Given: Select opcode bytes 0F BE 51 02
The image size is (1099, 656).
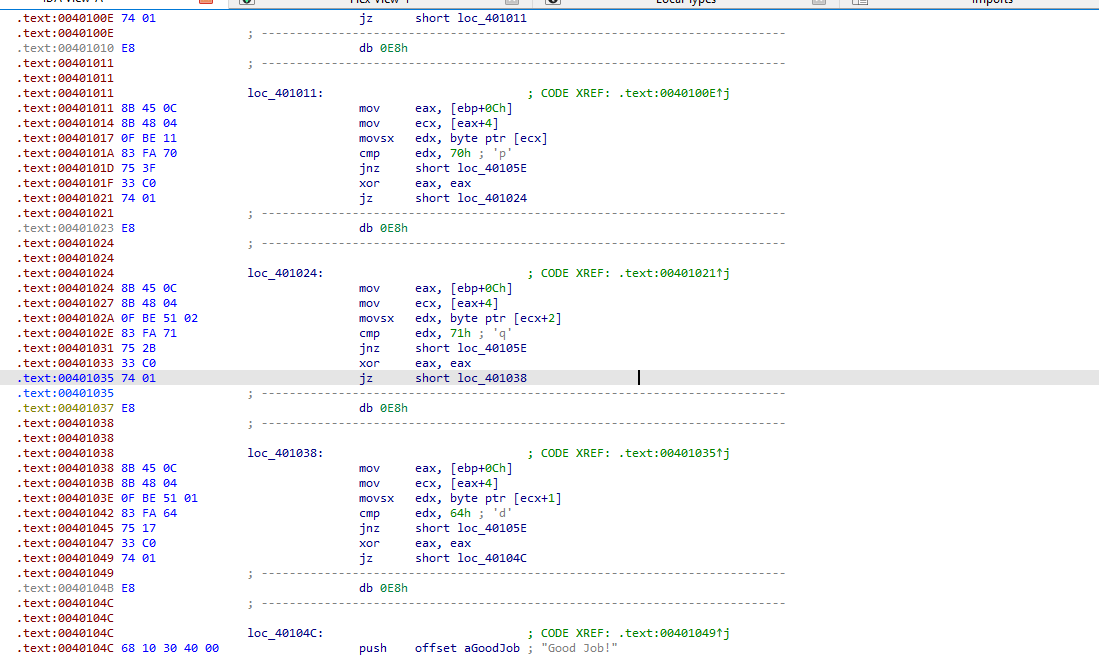Looking at the screenshot, I should pos(159,318).
